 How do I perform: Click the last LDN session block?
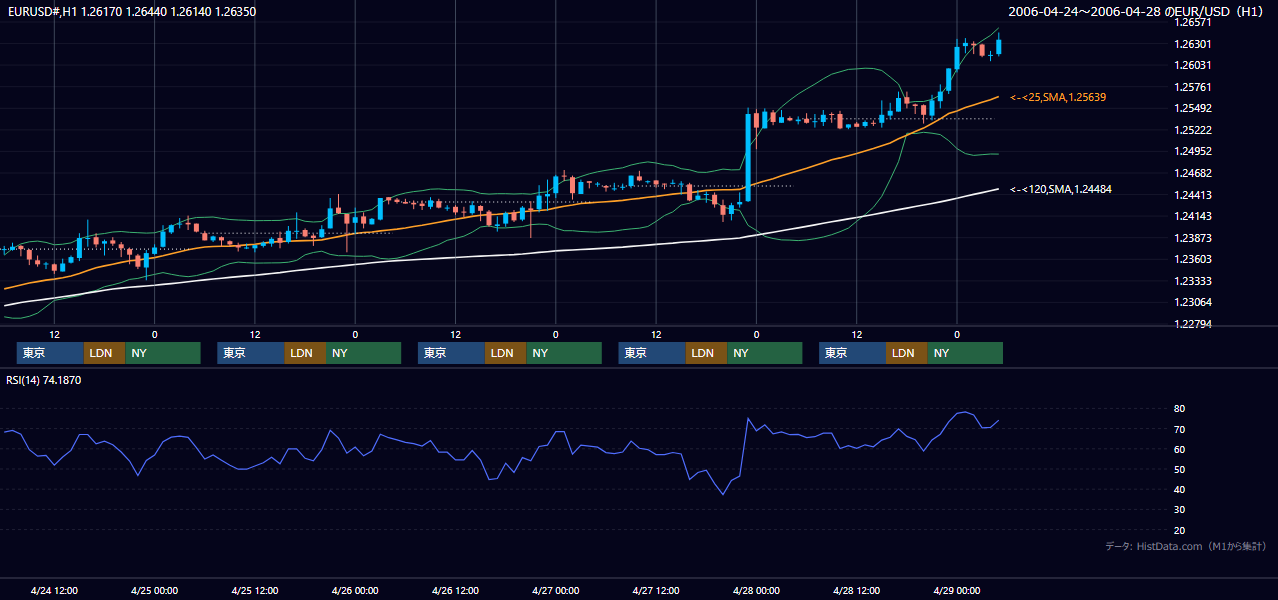tap(906, 353)
